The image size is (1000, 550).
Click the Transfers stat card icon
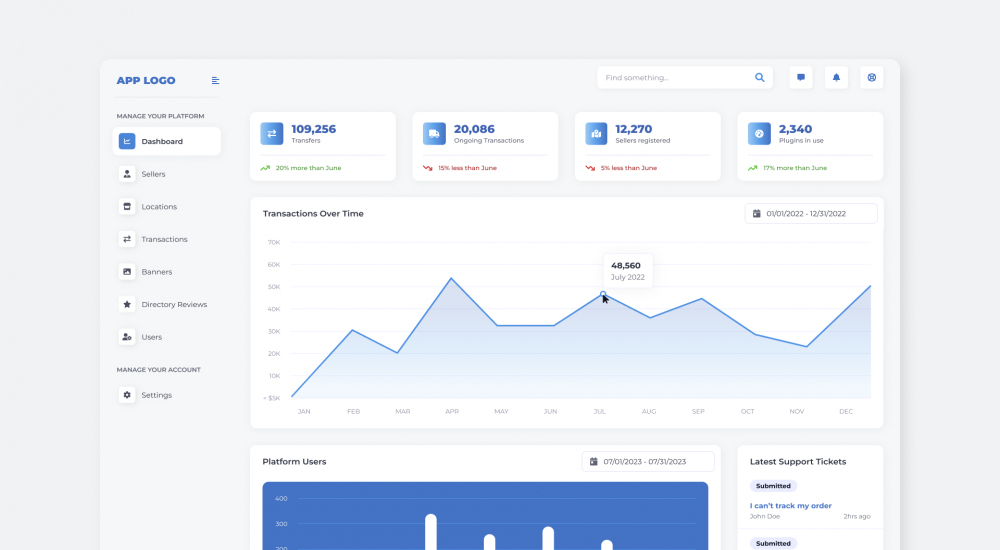(x=272, y=134)
